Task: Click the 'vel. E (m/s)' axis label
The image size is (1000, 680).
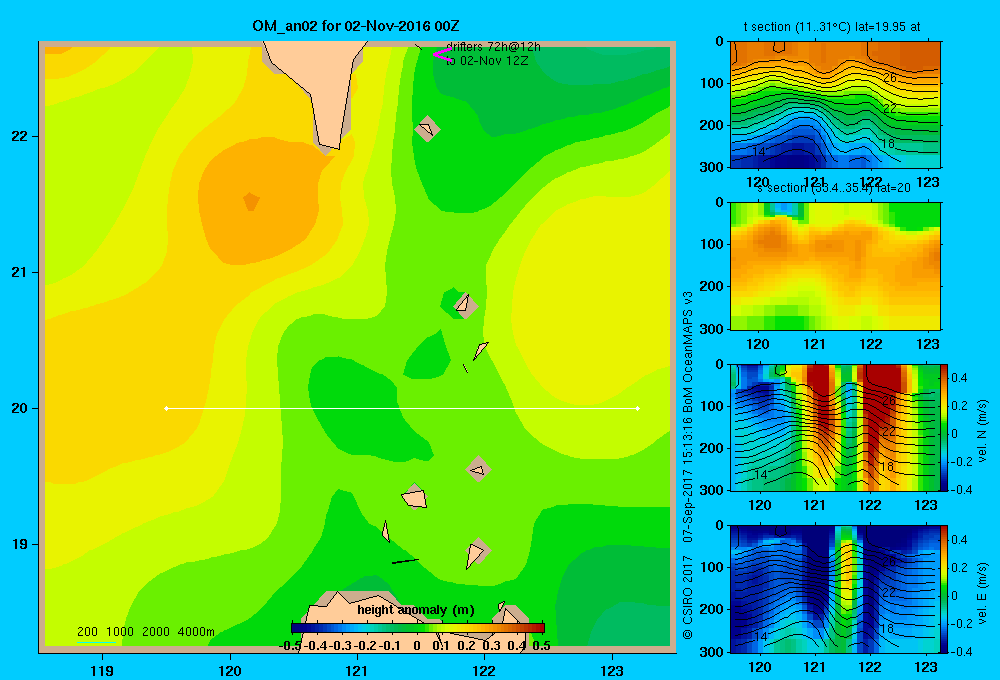Action: [982, 593]
